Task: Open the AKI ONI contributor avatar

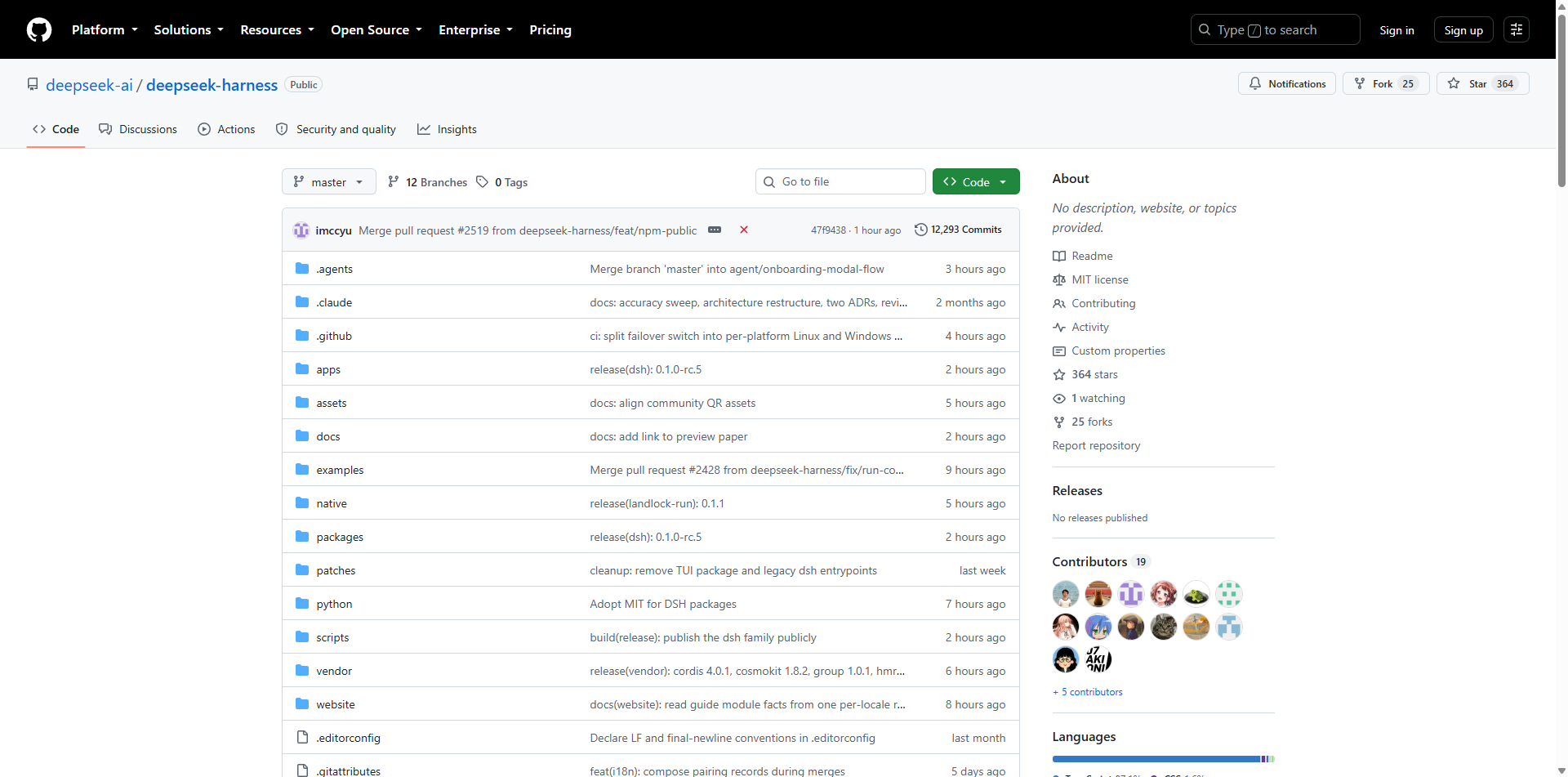Action: 1098,659
